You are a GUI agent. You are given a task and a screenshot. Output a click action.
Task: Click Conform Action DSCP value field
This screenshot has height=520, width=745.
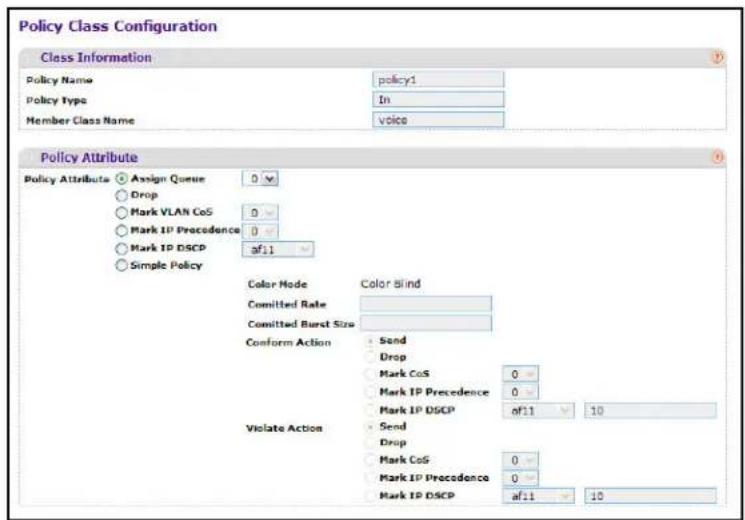(x=650, y=411)
